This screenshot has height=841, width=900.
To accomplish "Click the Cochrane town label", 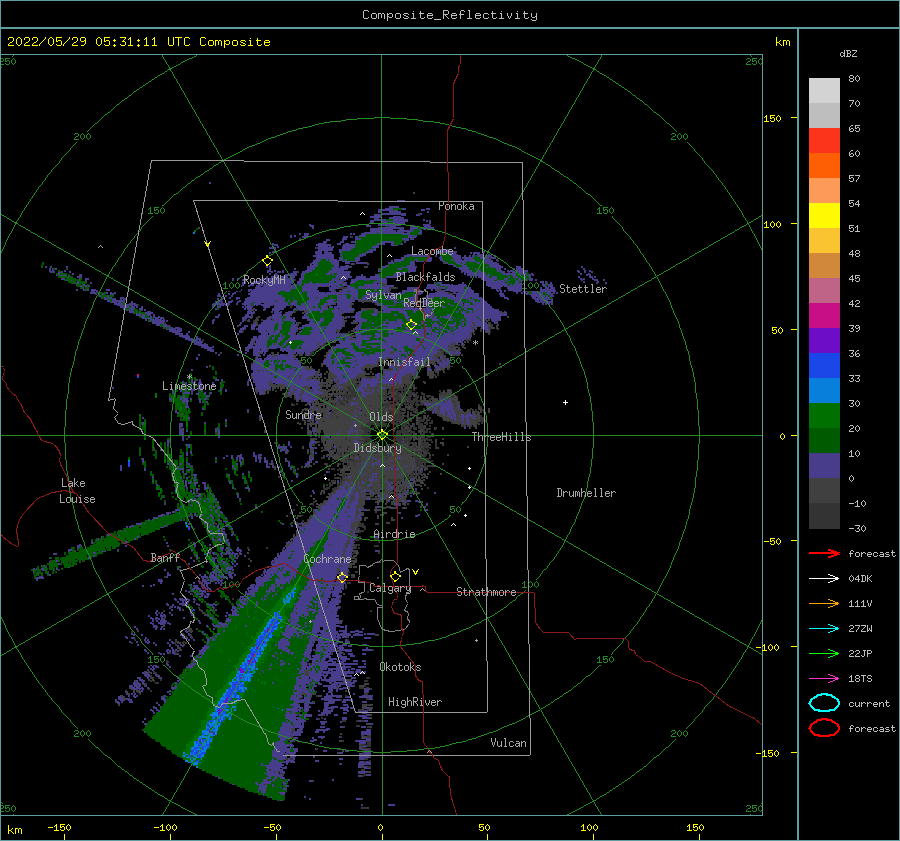I will [327, 559].
